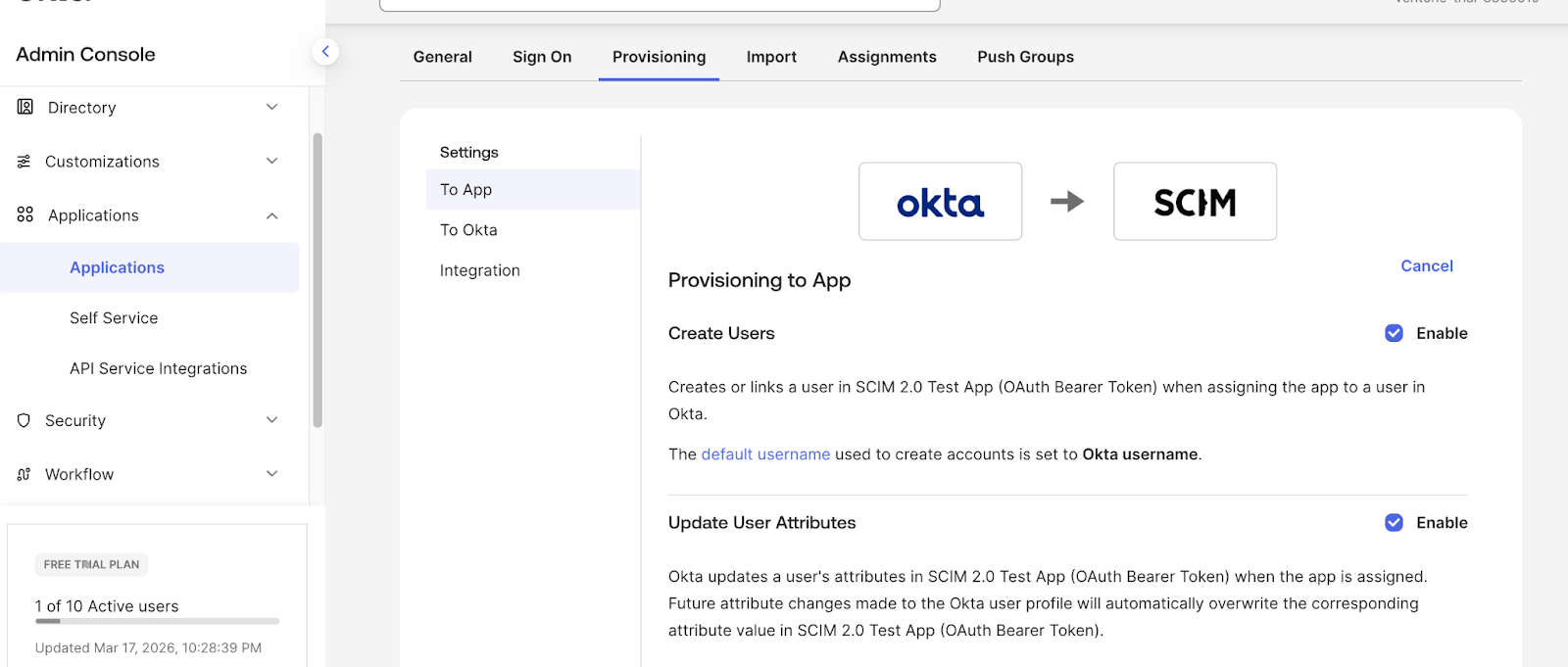This screenshot has width=1568, height=667.
Task: Open the Push Groups tab
Action: (x=1025, y=57)
